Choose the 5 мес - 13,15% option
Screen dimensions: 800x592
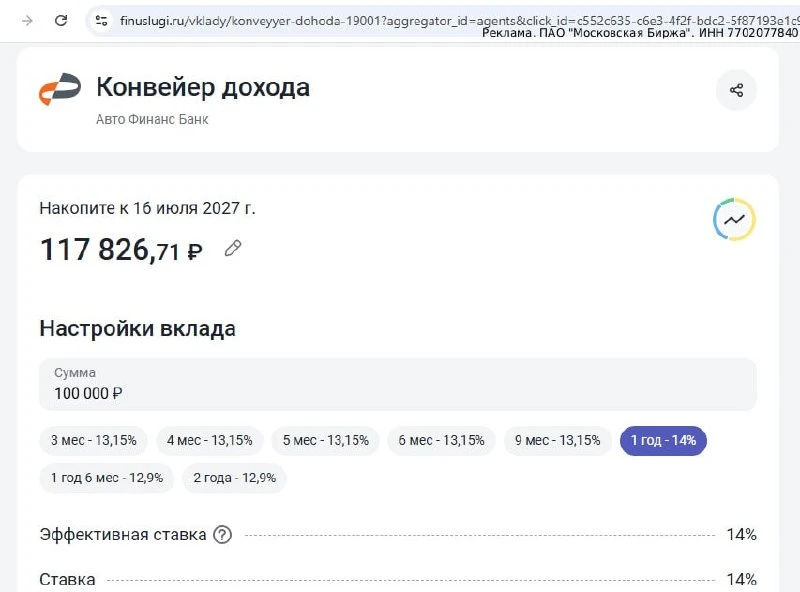pyautogui.click(x=326, y=440)
